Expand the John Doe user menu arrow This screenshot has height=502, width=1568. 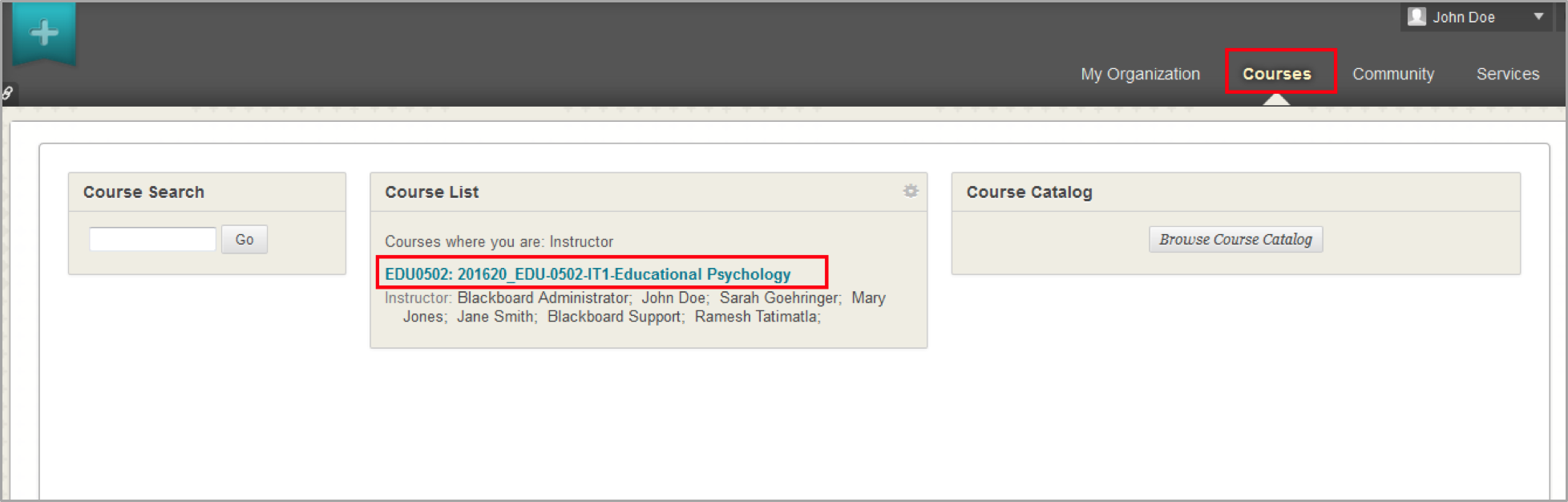click(x=1538, y=17)
